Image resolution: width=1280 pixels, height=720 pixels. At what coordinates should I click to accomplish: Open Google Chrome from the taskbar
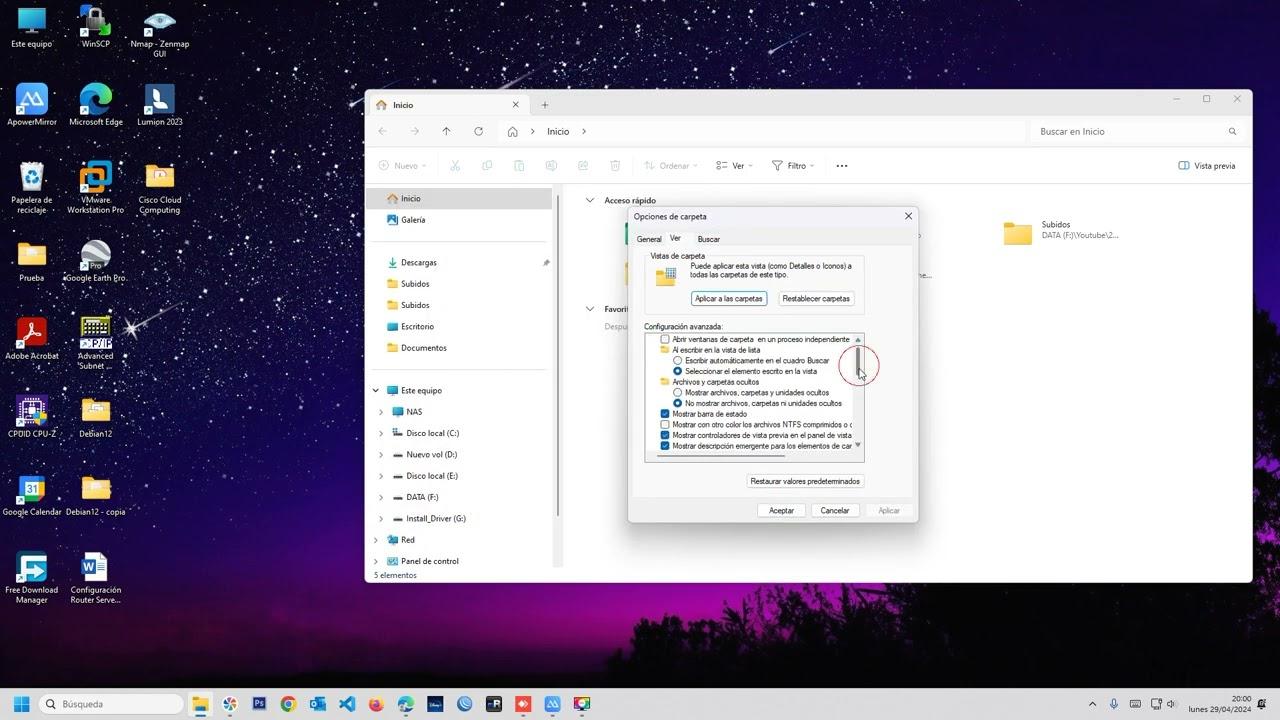(x=289, y=704)
